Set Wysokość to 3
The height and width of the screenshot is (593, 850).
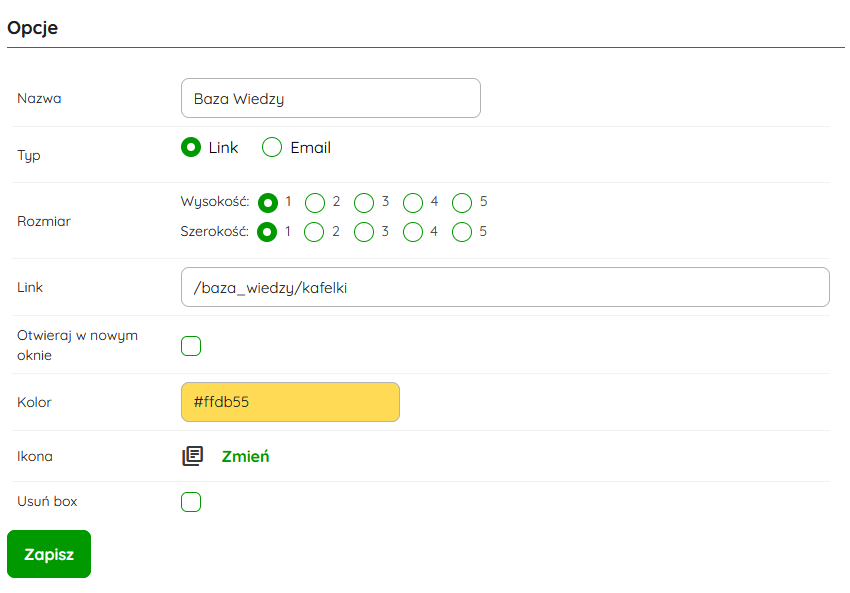click(364, 203)
